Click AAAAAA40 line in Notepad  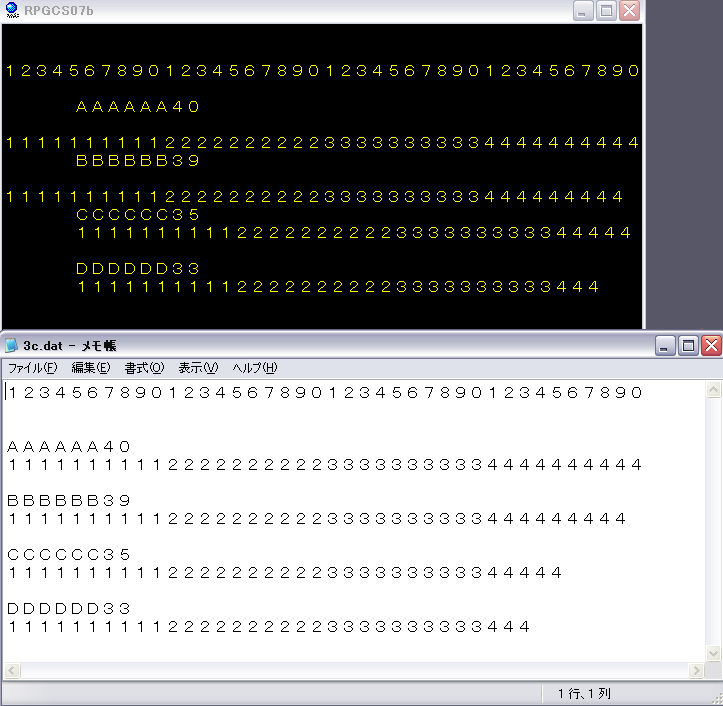pos(69,446)
